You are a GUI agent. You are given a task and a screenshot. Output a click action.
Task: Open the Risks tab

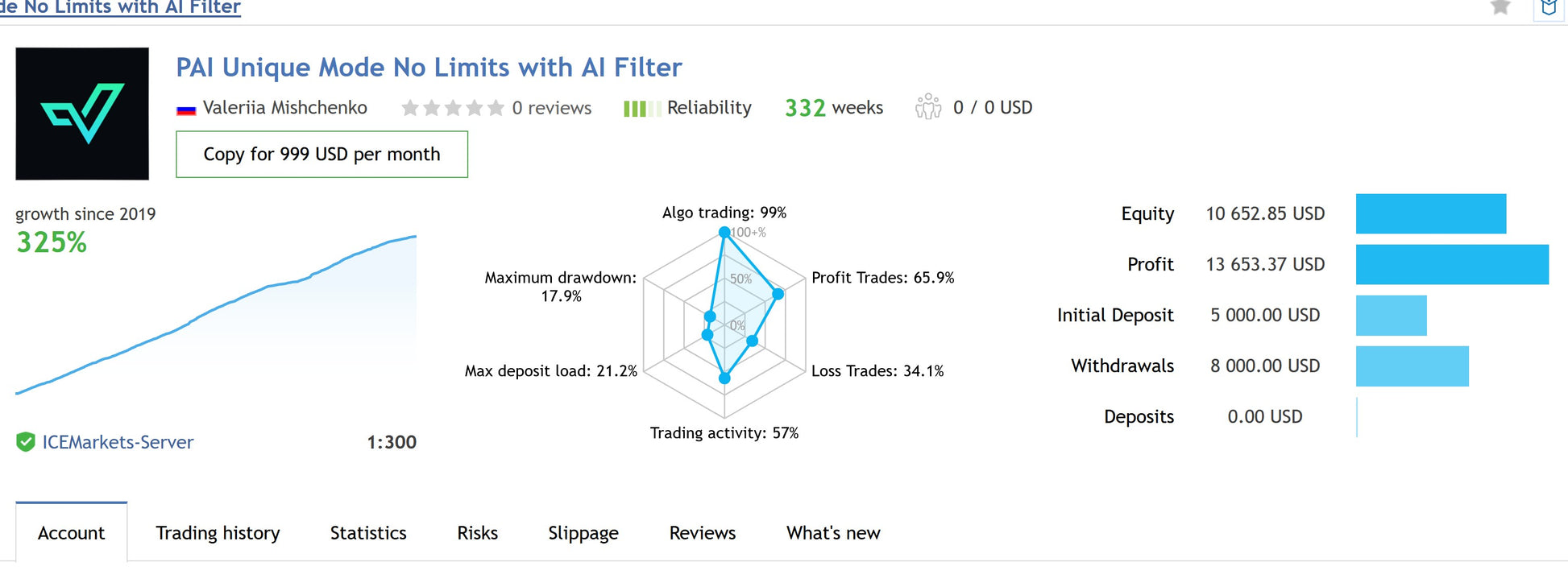pyautogui.click(x=477, y=533)
